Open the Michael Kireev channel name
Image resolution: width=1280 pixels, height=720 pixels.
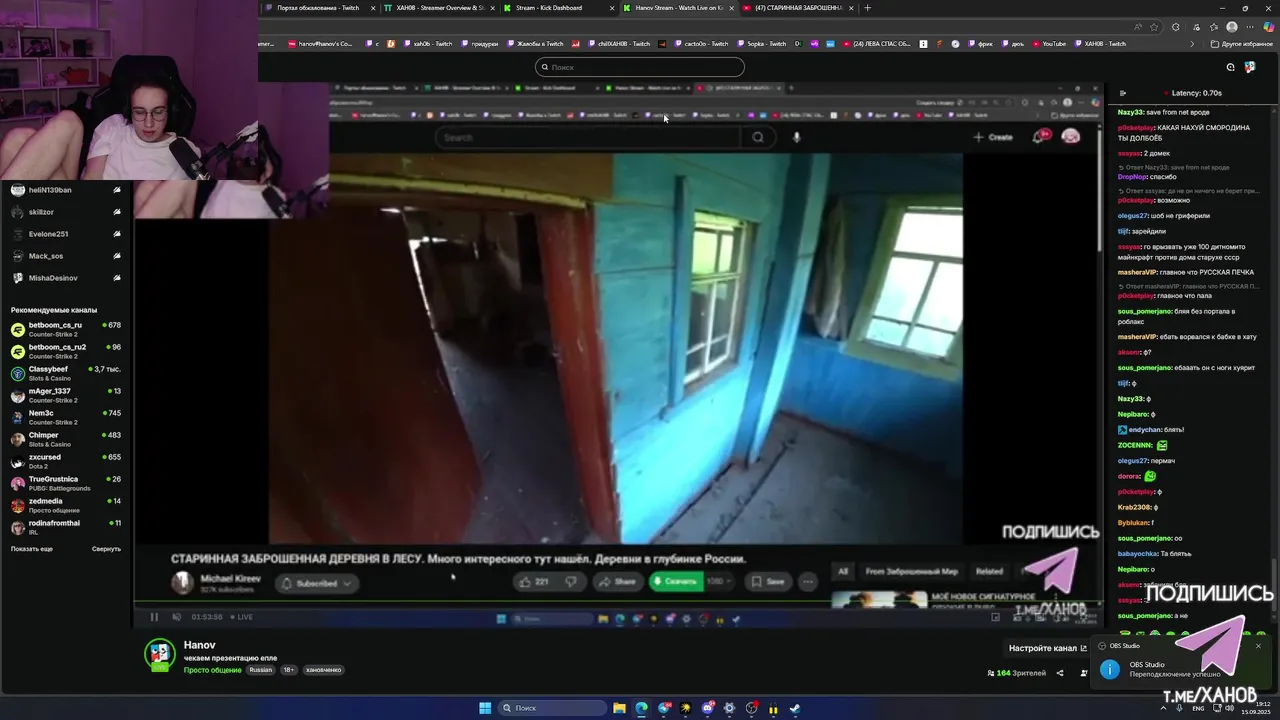[x=231, y=579]
